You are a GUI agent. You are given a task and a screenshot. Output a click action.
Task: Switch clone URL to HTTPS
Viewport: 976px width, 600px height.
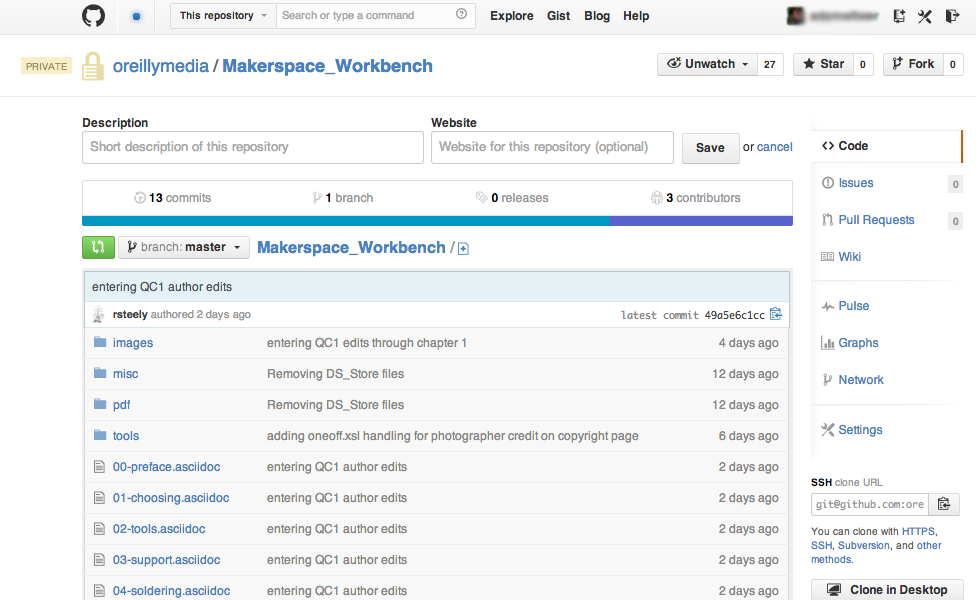[918, 532]
